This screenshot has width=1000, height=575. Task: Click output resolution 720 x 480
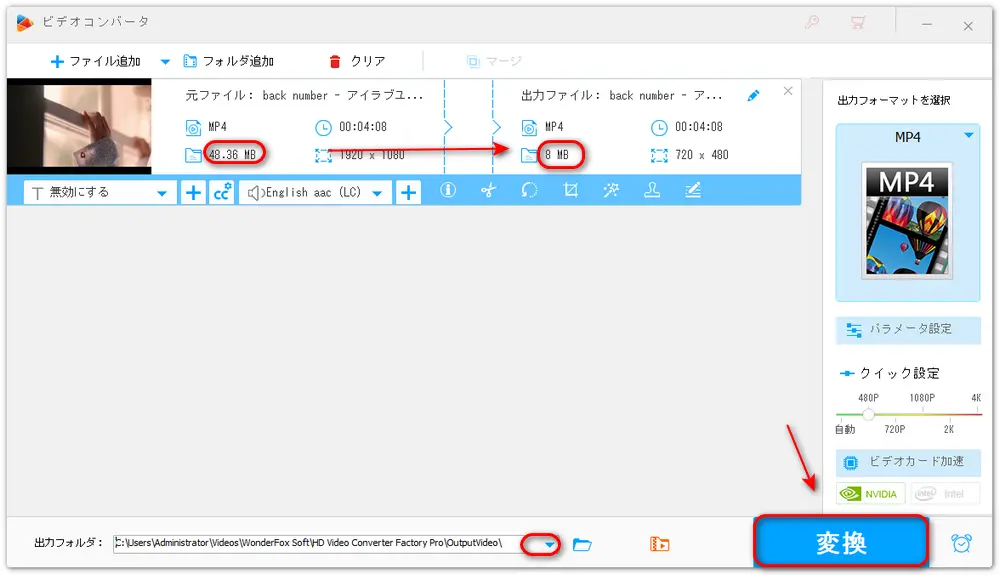click(x=702, y=155)
